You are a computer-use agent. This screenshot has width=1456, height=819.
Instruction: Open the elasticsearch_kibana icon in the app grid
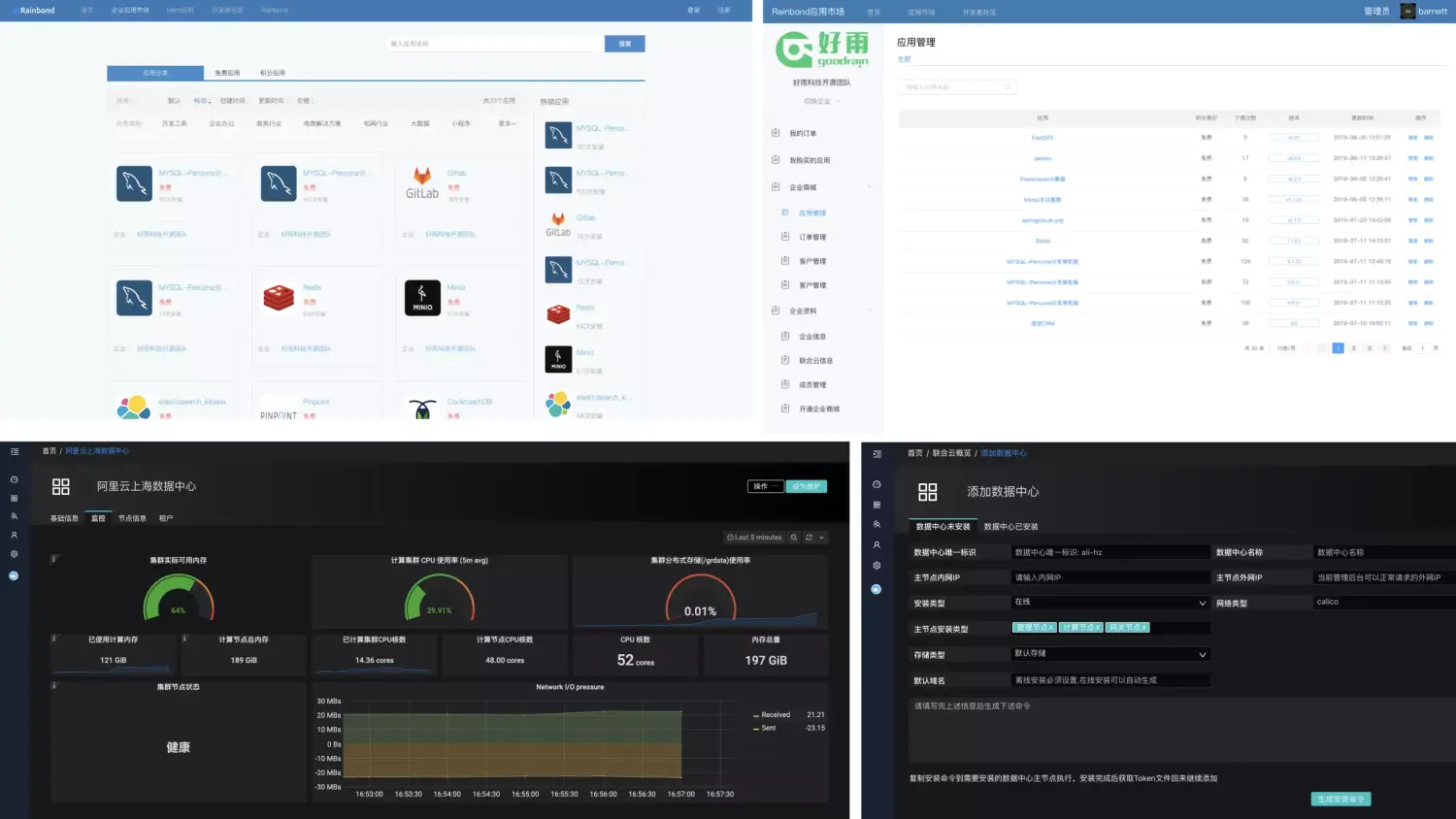(x=134, y=408)
